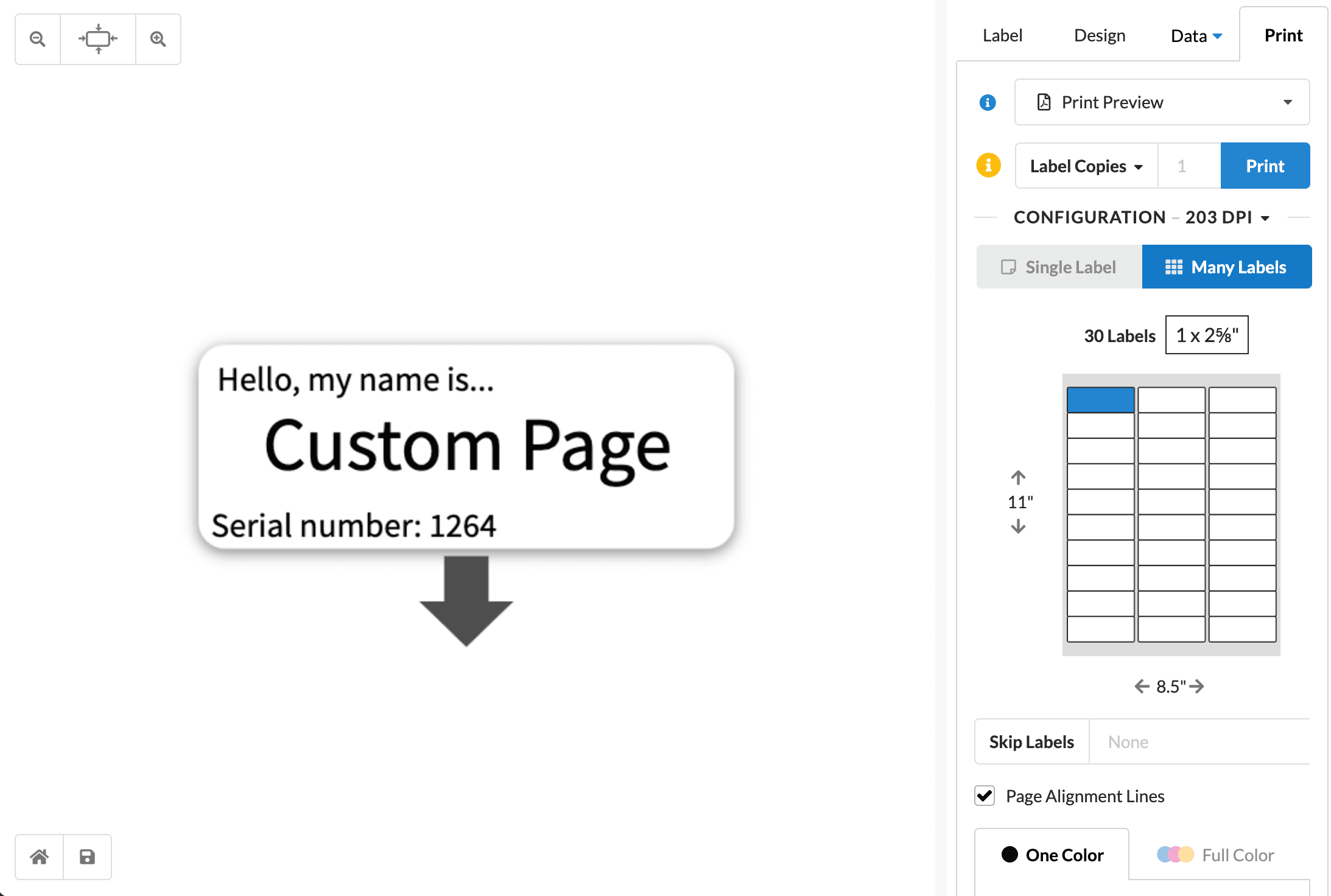Expand the Label Copies dropdown
Screen dimensions: 1331x896
coord(1086,166)
